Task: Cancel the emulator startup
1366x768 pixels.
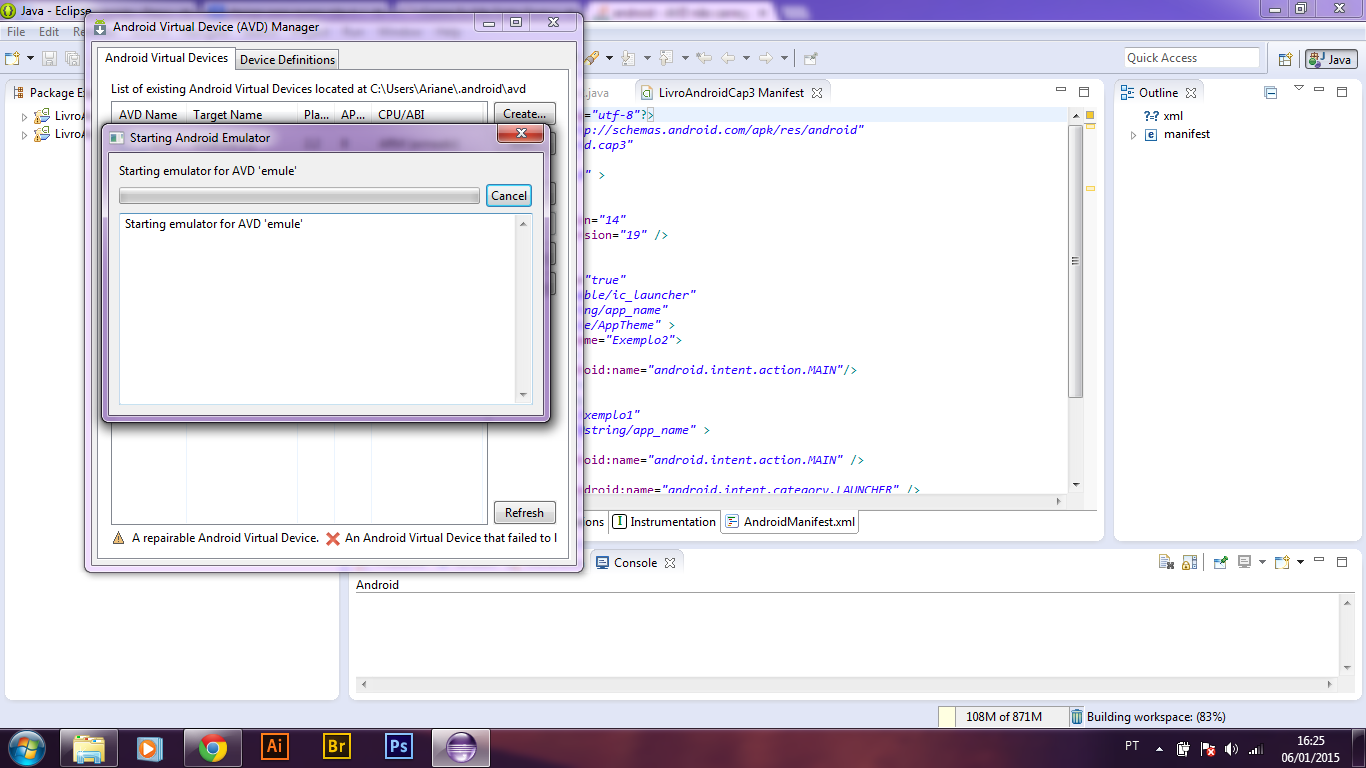Action: tap(509, 196)
